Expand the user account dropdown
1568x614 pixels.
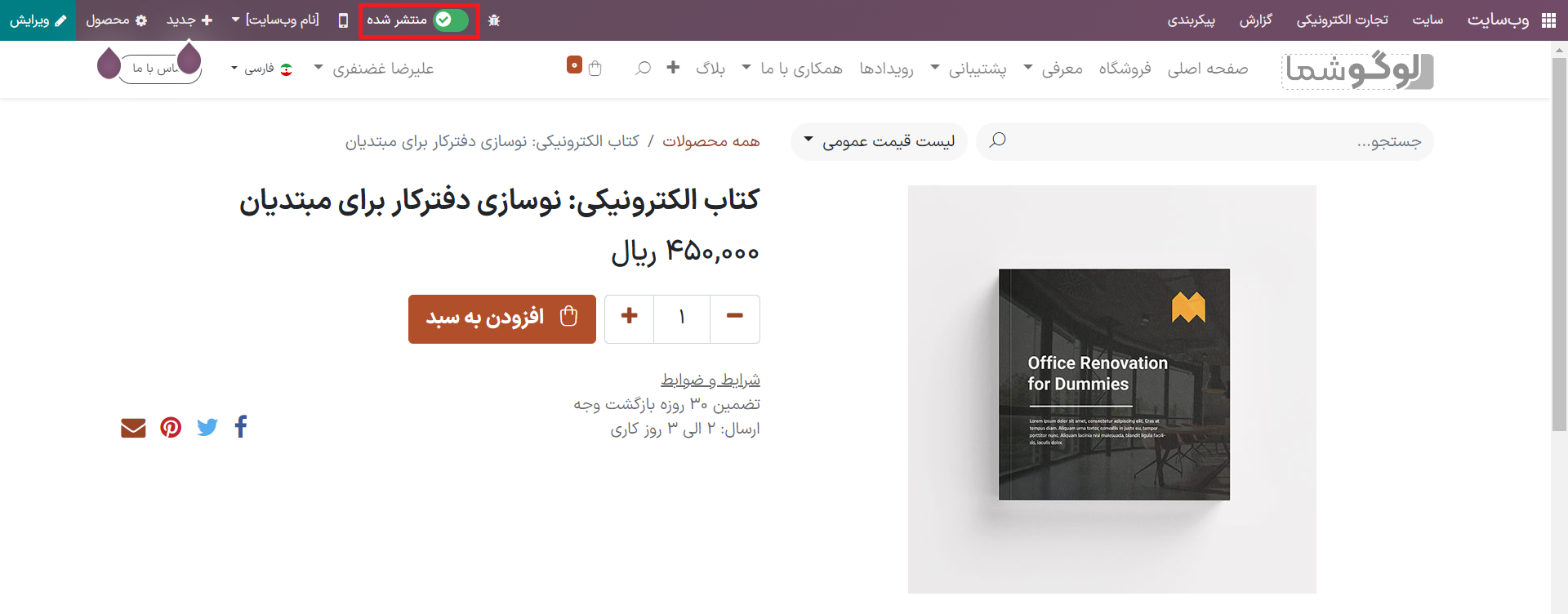[x=375, y=69]
